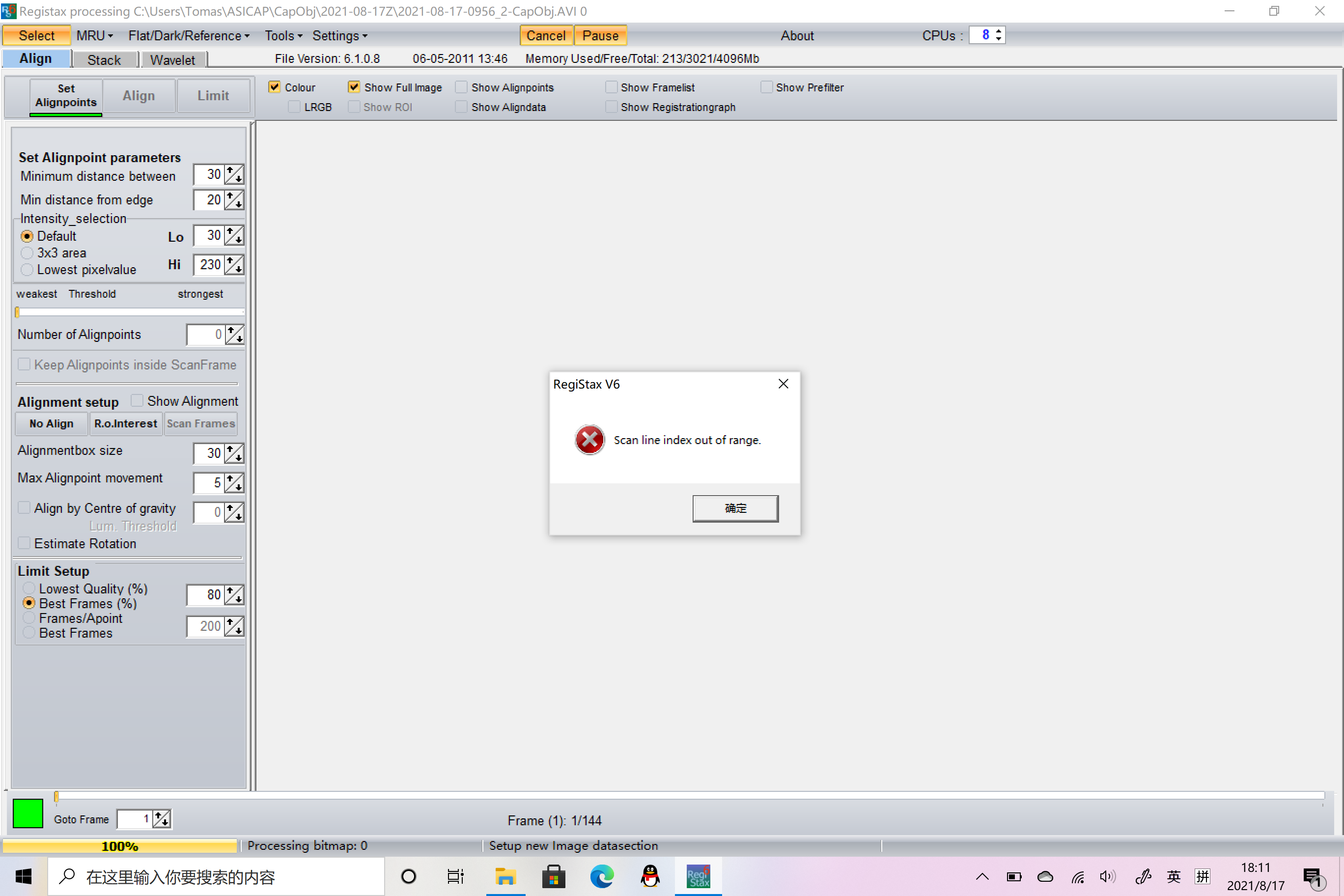
Task: Open Microsoft Edge from the taskbar
Action: click(x=602, y=876)
